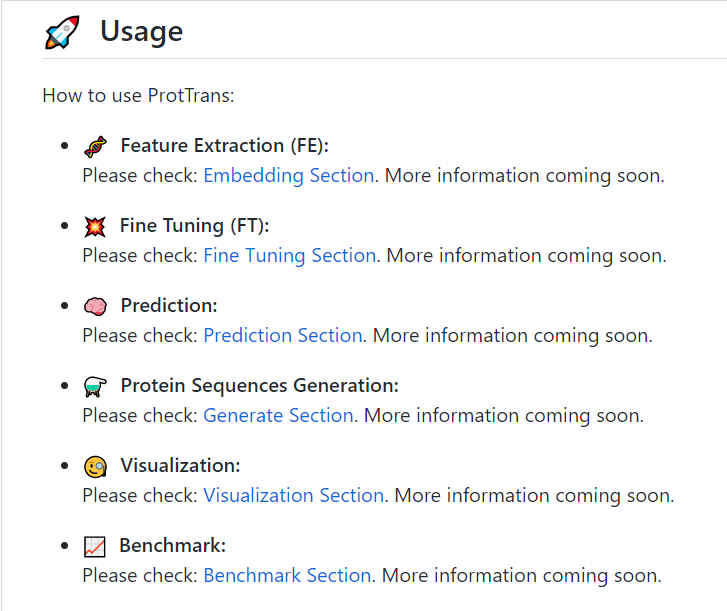
Task: Open the Embedding Section link
Action: point(289,175)
